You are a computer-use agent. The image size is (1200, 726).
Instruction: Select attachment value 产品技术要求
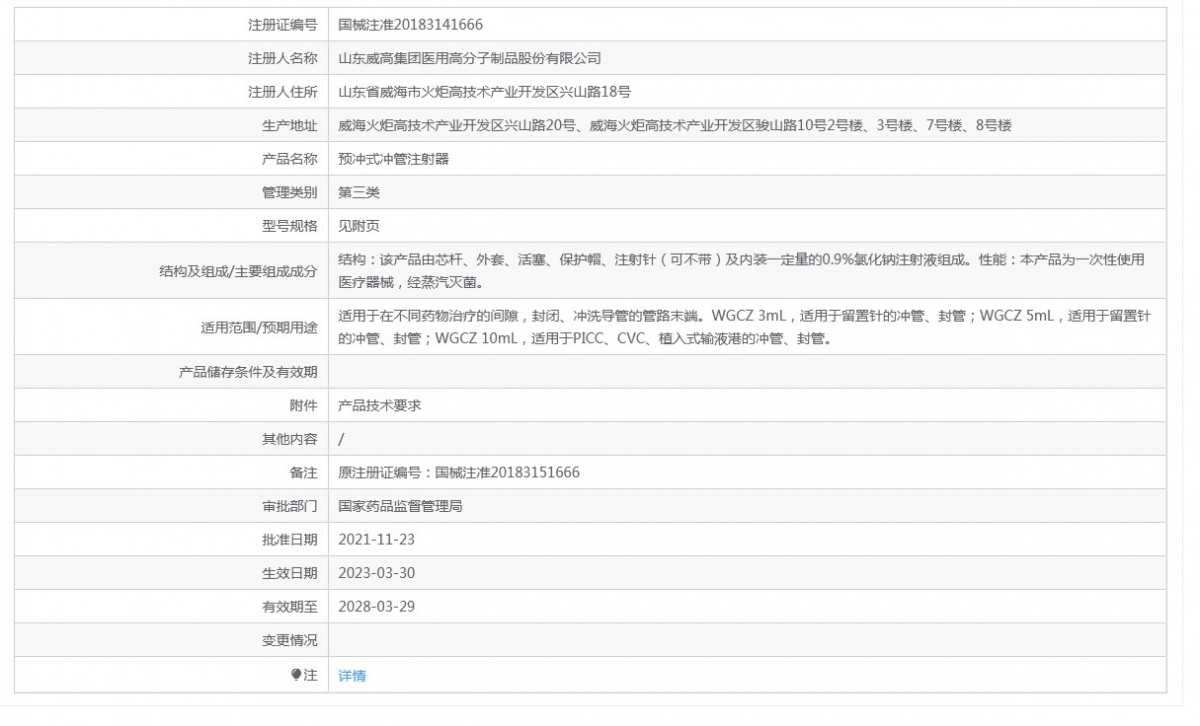tap(380, 406)
